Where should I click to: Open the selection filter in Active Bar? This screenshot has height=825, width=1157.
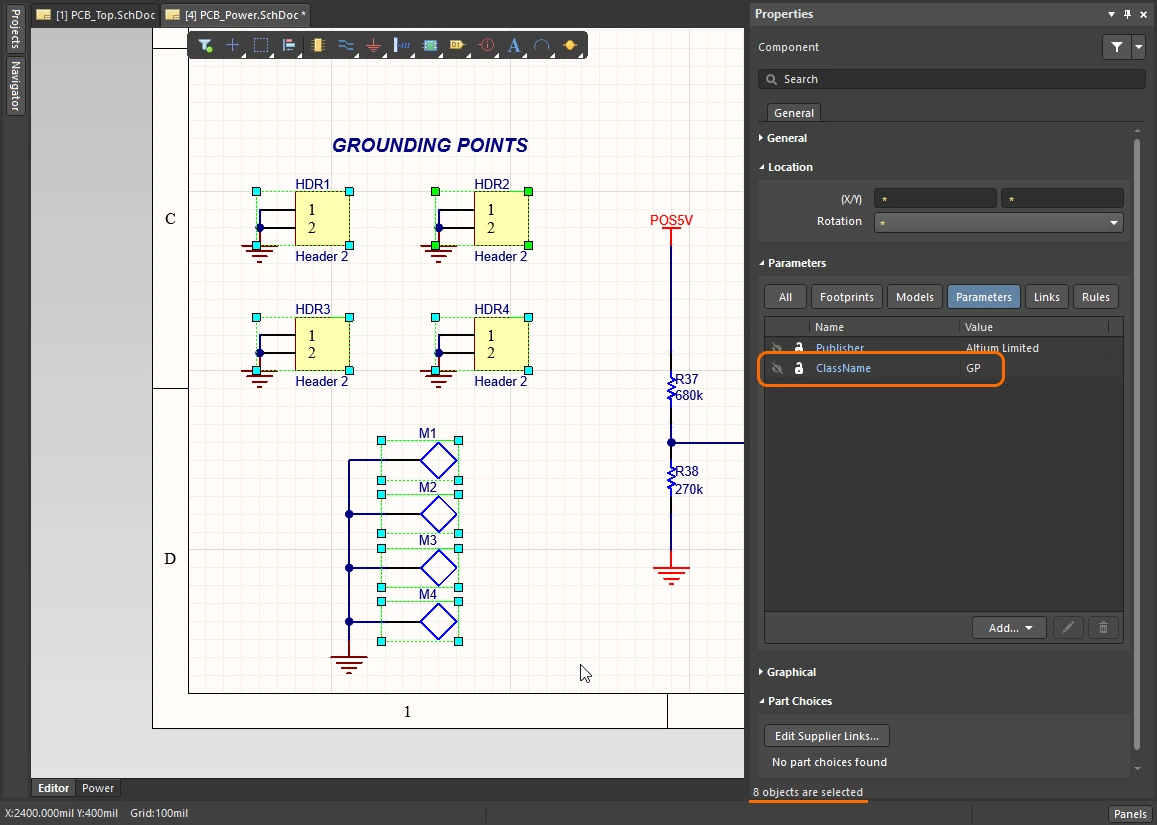coord(205,45)
